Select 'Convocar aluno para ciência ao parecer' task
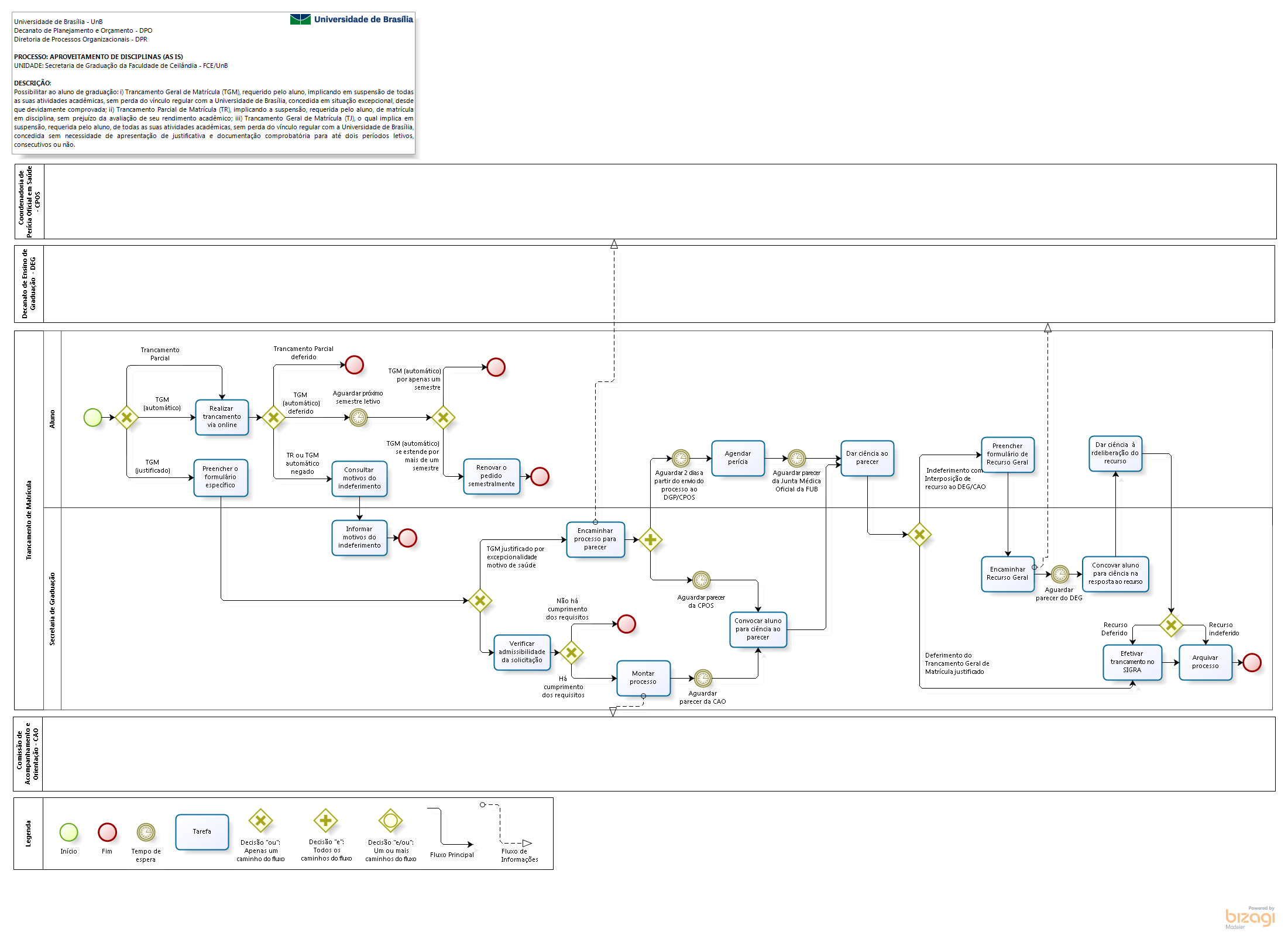This screenshot has width=1288, height=936. (x=758, y=629)
